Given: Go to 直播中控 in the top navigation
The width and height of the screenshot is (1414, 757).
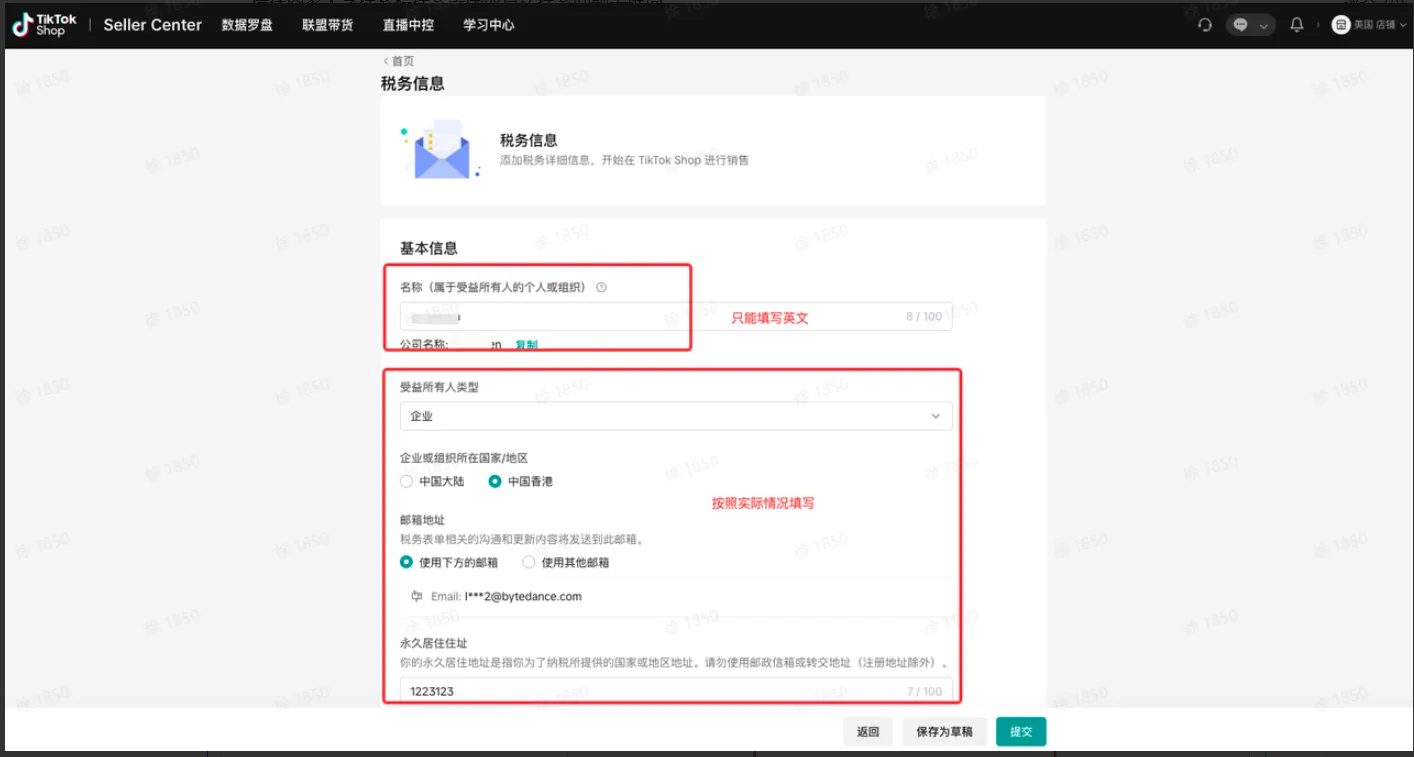Looking at the screenshot, I should [x=408, y=25].
